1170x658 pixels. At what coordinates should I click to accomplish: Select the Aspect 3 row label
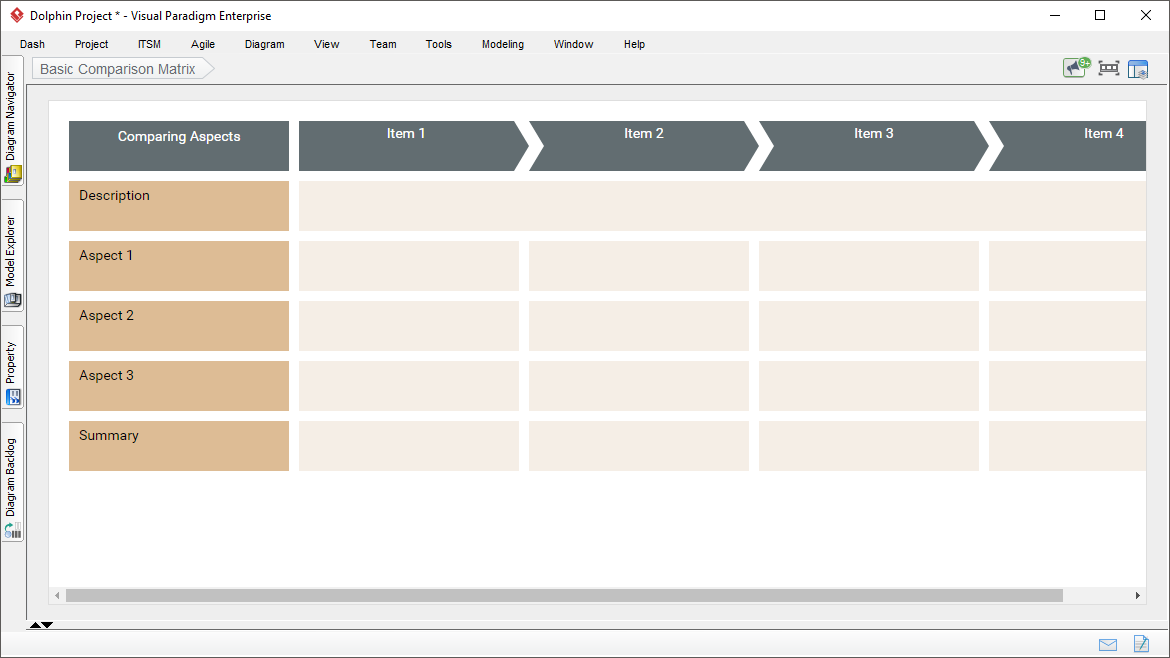tap(178, 386)
